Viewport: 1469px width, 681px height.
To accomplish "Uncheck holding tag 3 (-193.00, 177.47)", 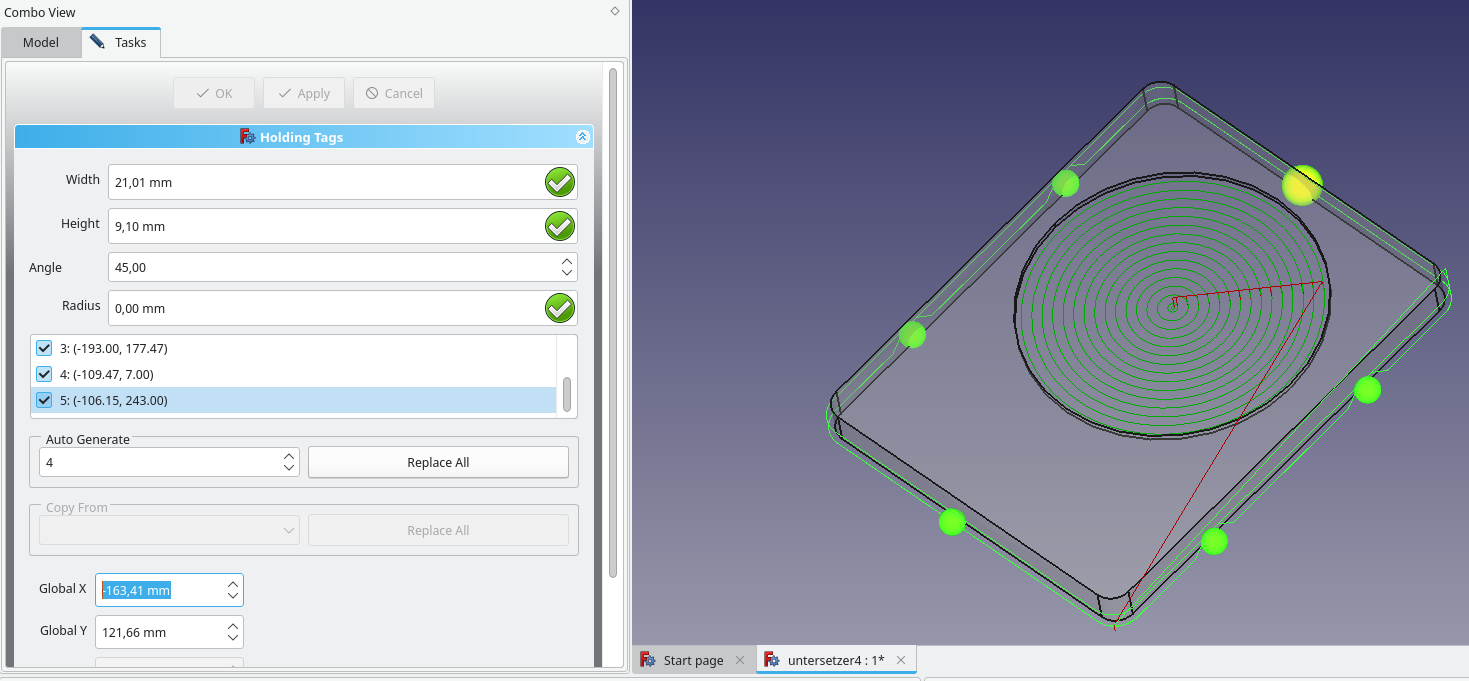I will click(x=44, y=349).
